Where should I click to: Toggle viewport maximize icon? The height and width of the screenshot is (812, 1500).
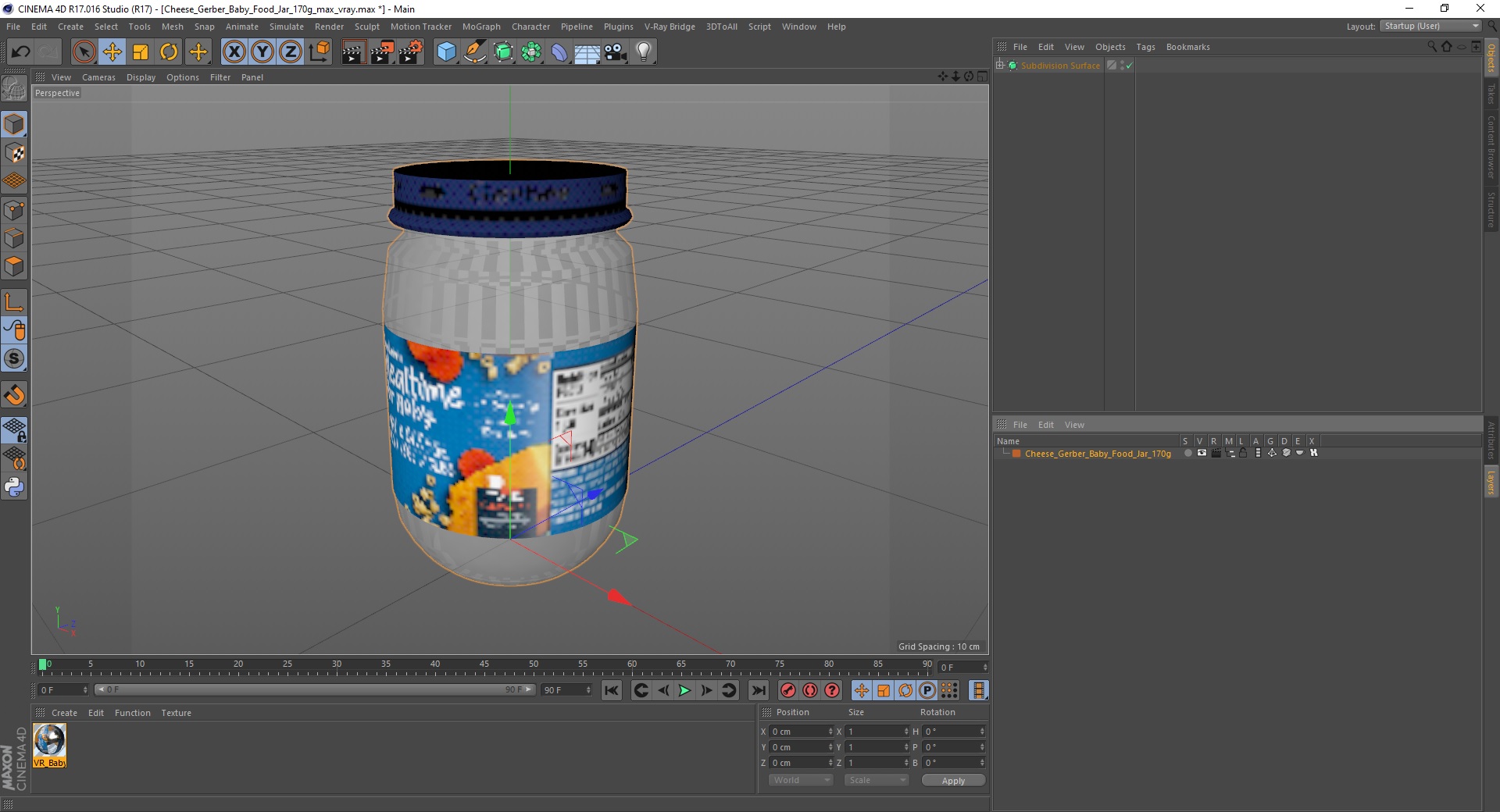pyautogui.click(x=982, y=77)
